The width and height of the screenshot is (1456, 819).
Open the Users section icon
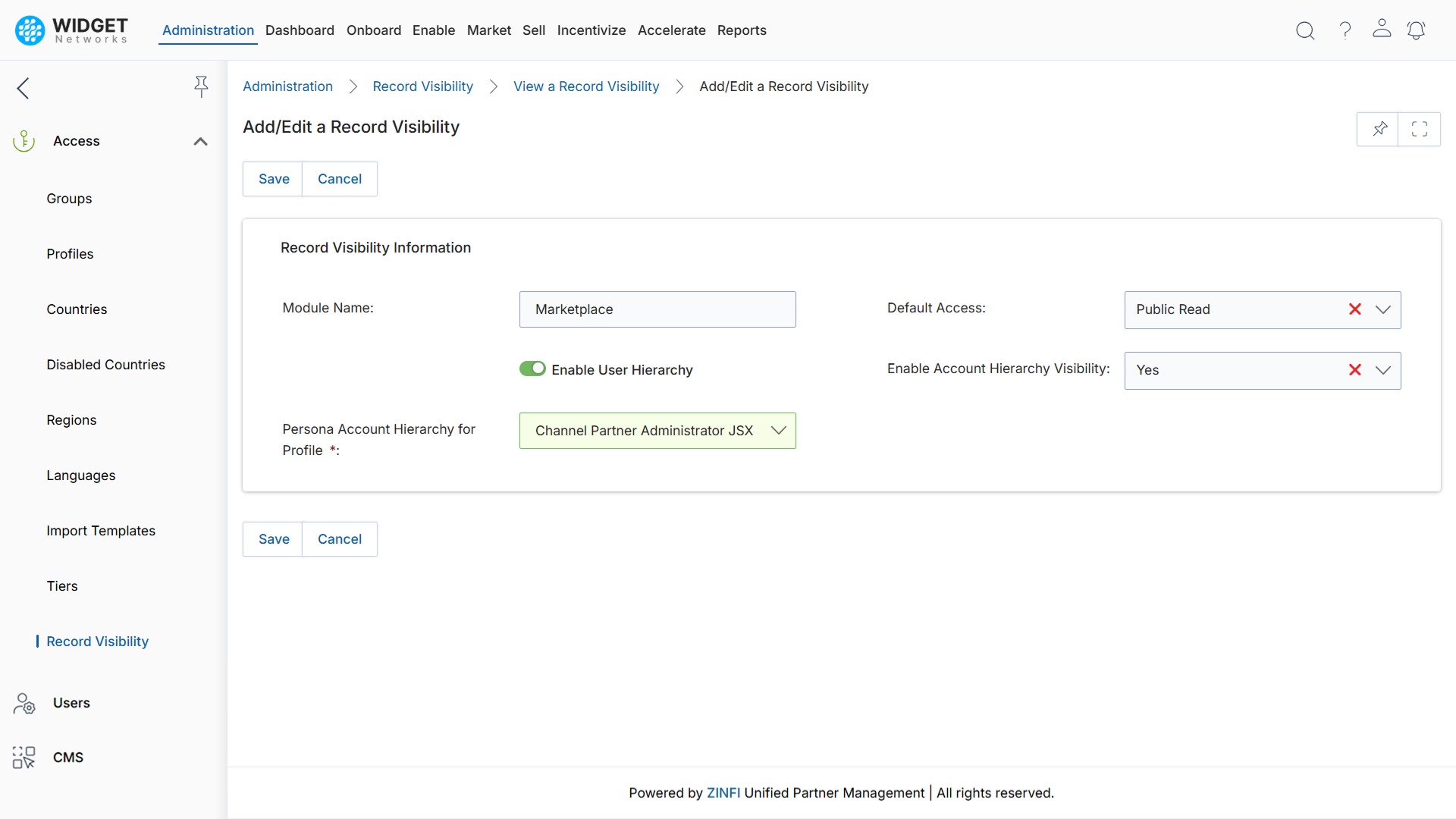(24, 703)
